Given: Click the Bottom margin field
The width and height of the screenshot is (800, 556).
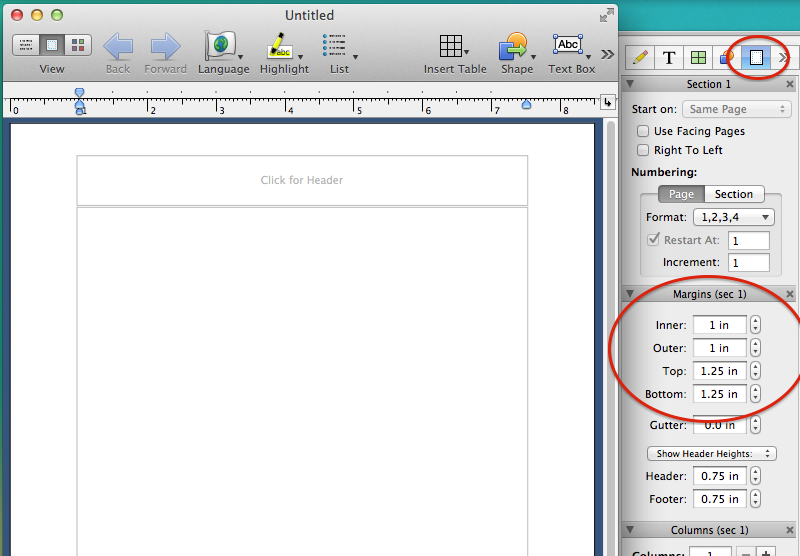Looking at the screenshot, I should pyautogui.click(x=719, y=394).
